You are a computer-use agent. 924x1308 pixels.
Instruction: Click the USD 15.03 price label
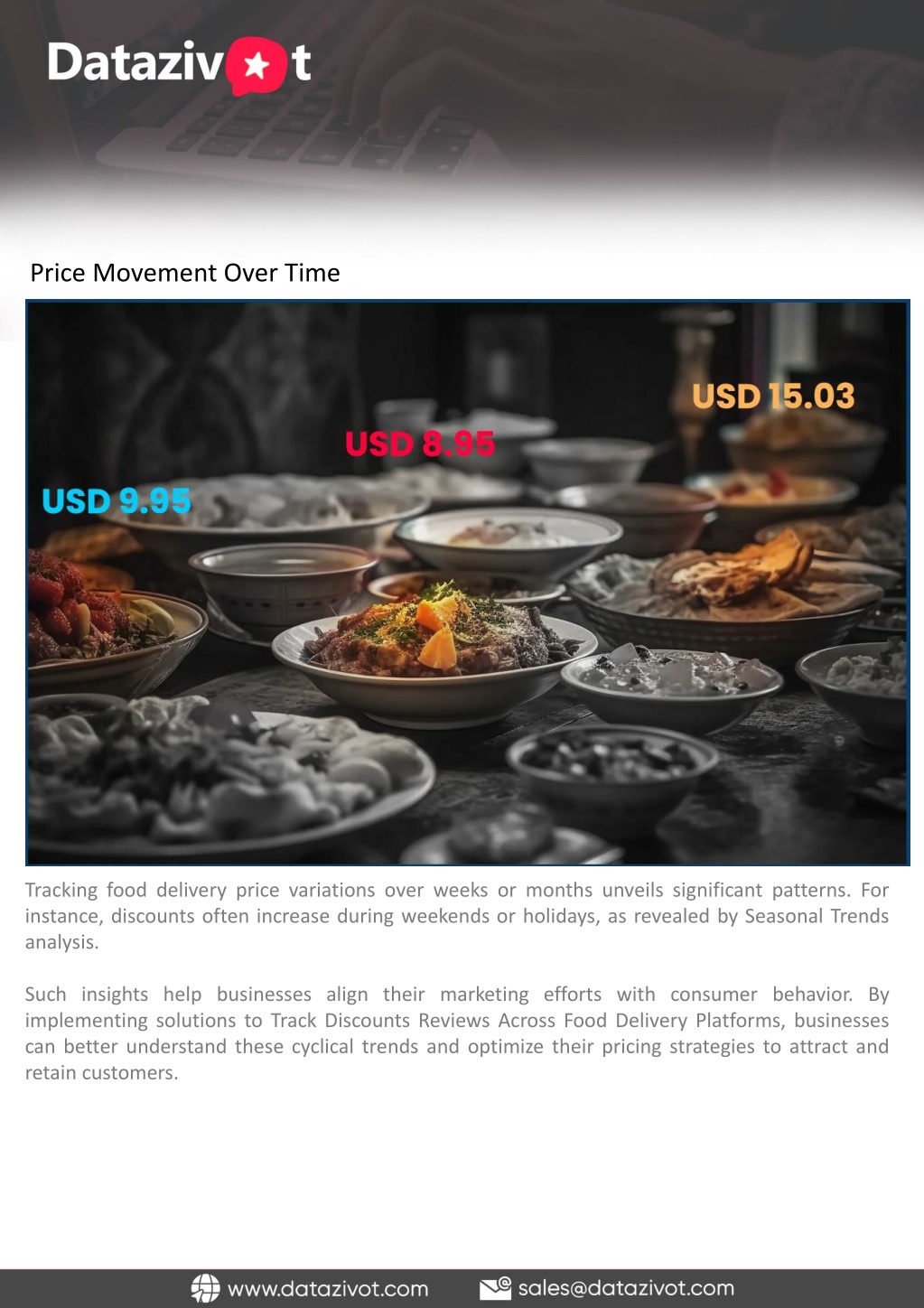773,397
